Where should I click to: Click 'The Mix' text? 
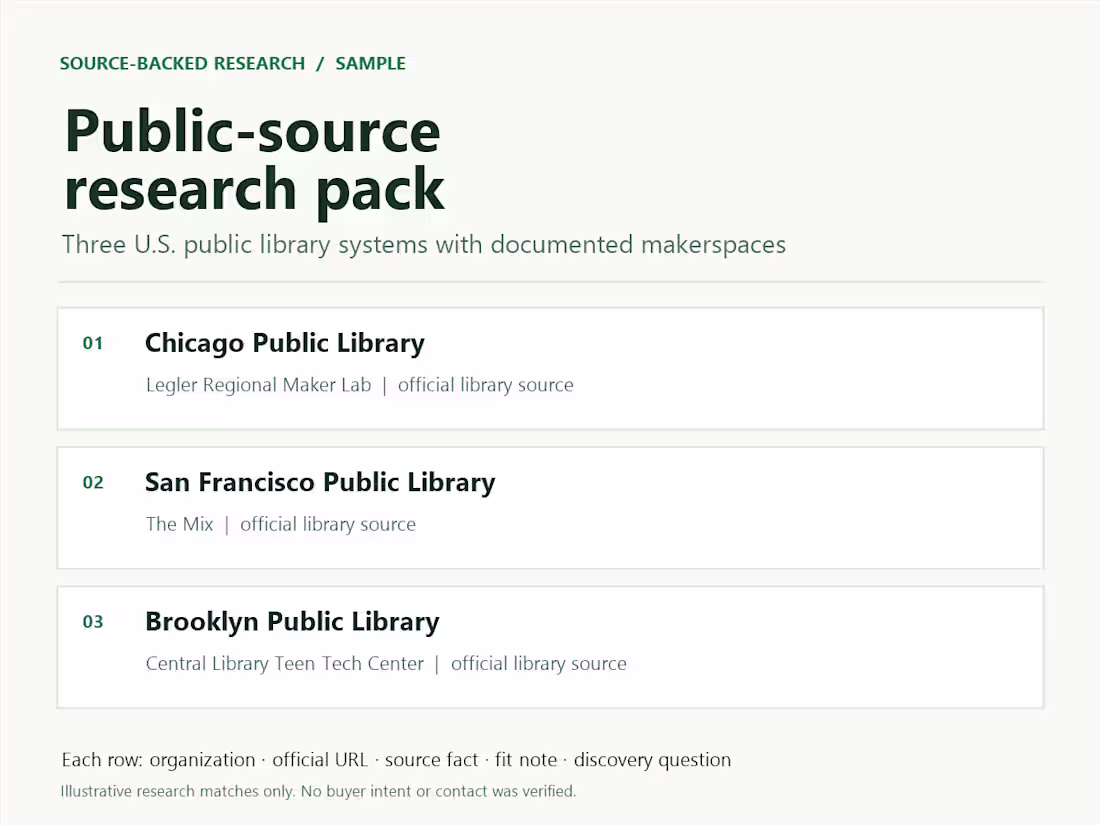[x=180, y=524]
